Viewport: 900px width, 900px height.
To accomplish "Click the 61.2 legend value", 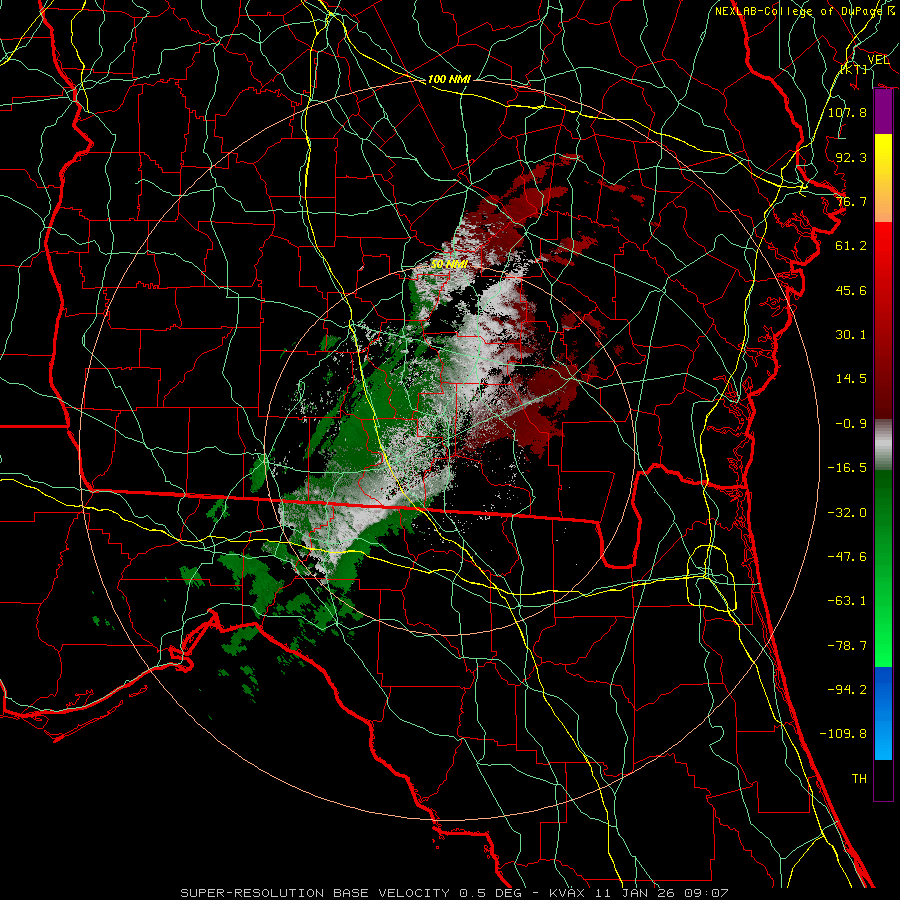I will 851,246.
